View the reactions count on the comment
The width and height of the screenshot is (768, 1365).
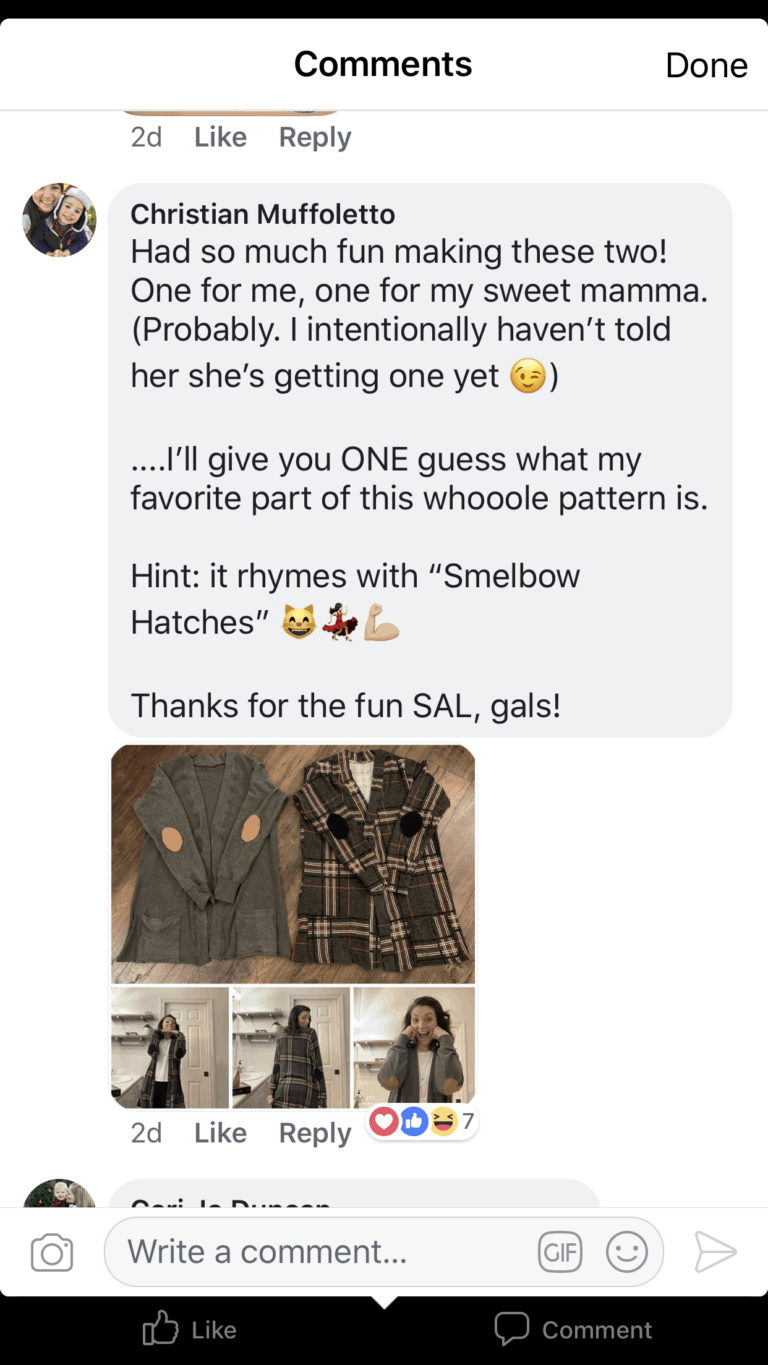click(x=424, y=1122)
